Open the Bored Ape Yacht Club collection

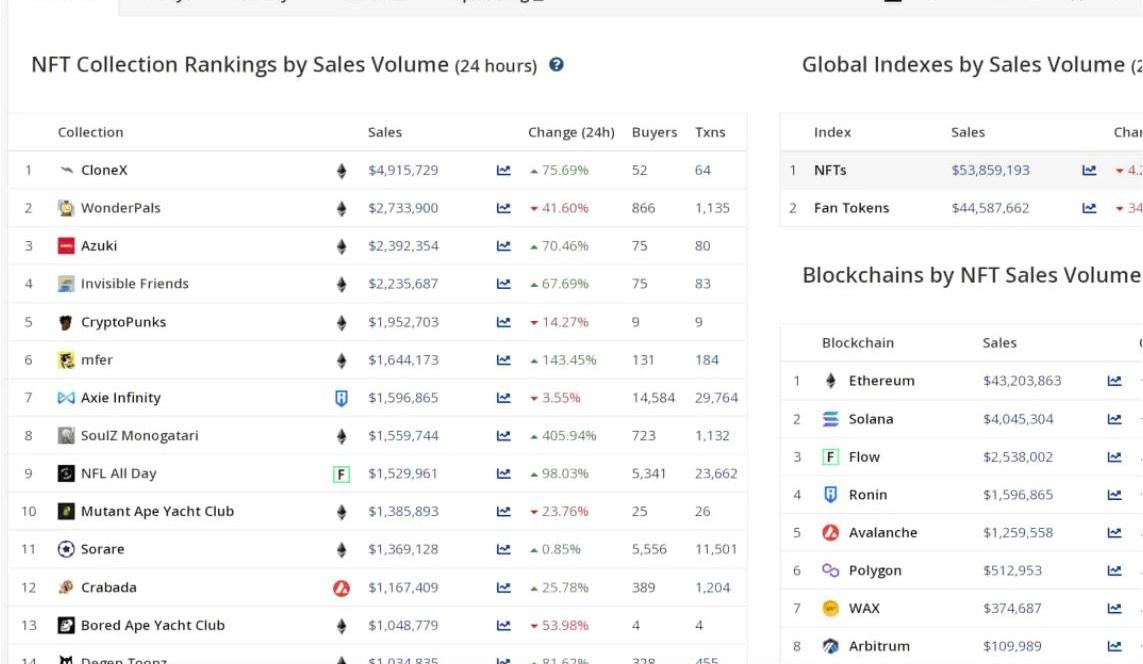point(152,626)
